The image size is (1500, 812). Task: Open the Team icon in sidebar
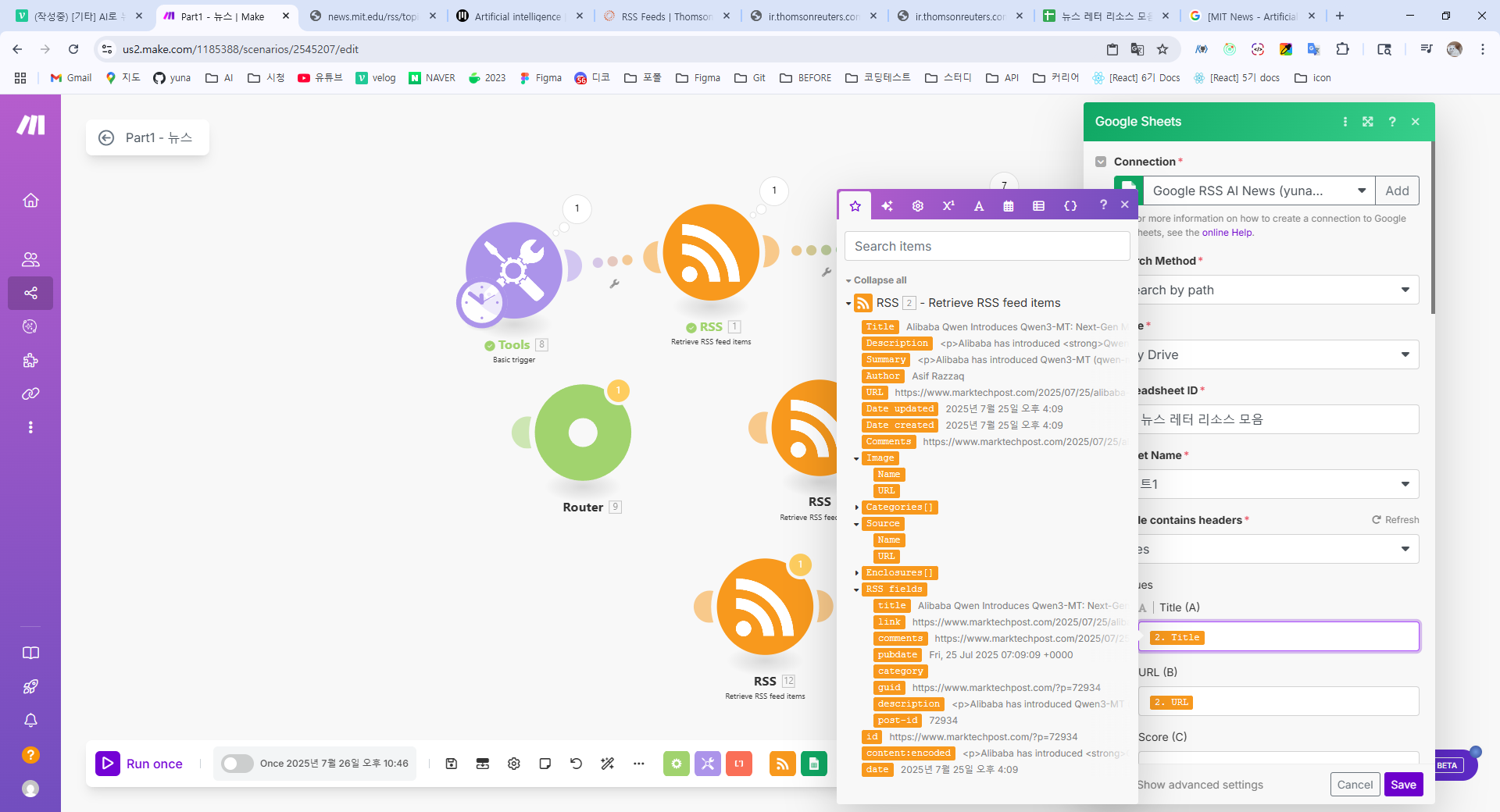tap(30, 259)
